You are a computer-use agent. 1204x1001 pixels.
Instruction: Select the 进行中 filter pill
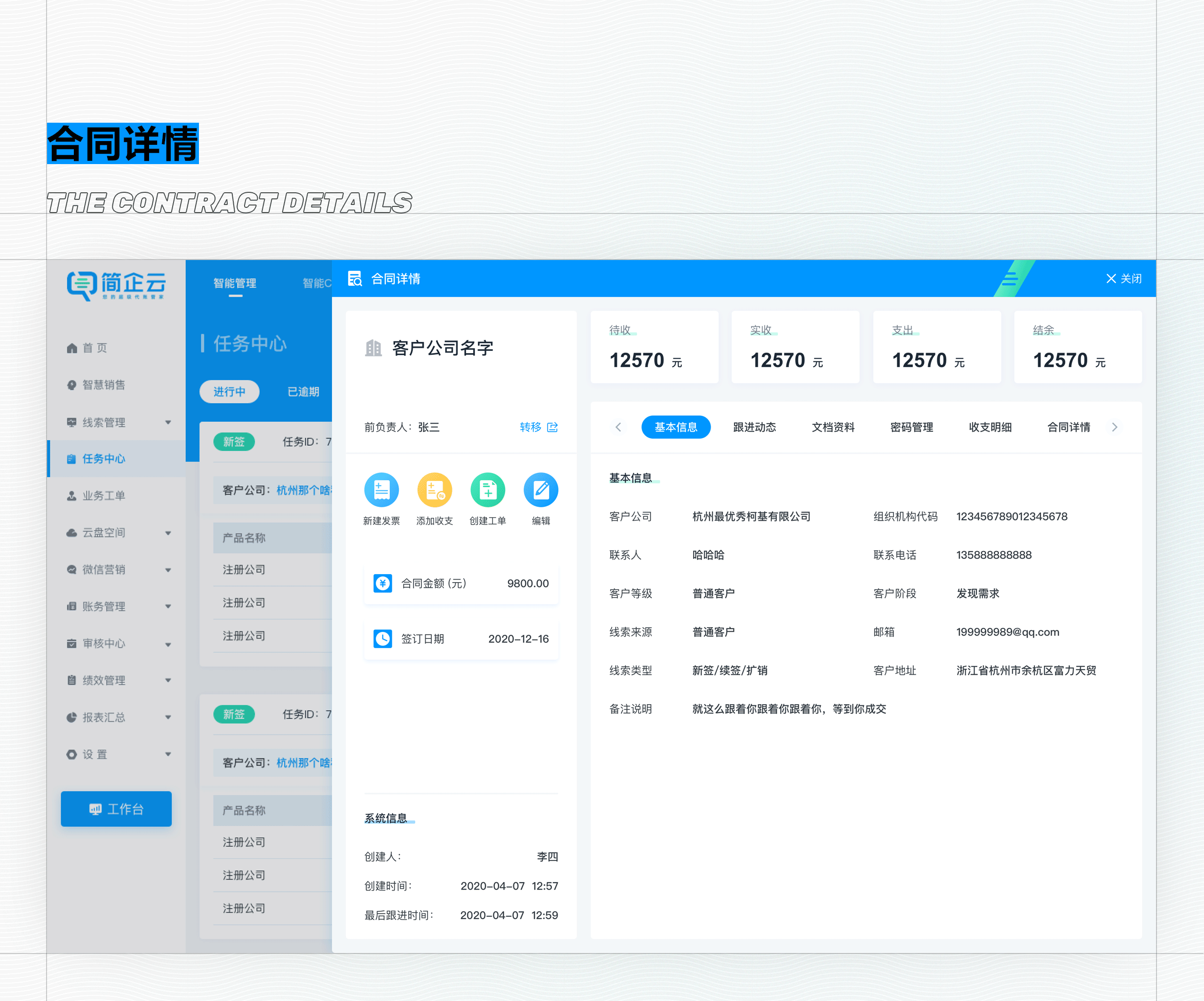coord(230,392)
